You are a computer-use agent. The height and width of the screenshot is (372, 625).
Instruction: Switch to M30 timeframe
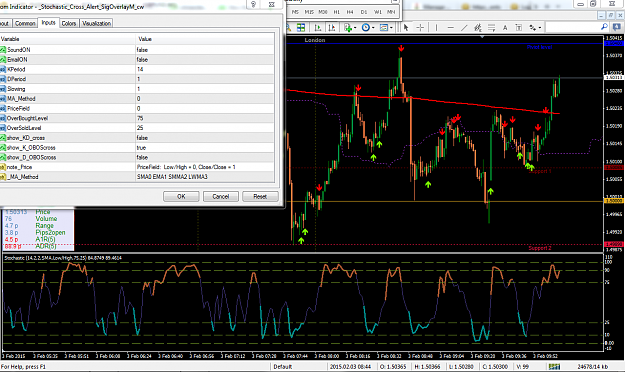pos(323,12)
